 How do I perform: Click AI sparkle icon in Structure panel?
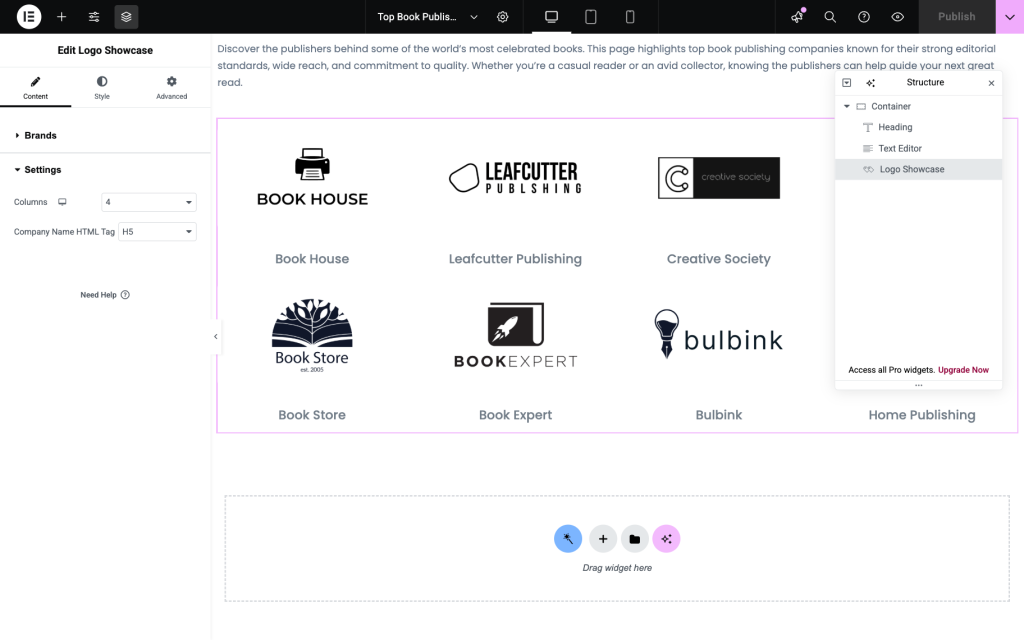[871, 83]
